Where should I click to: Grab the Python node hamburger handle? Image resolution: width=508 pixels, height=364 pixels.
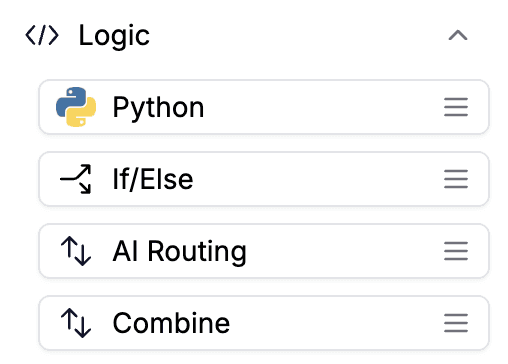(x=456, y=107)
